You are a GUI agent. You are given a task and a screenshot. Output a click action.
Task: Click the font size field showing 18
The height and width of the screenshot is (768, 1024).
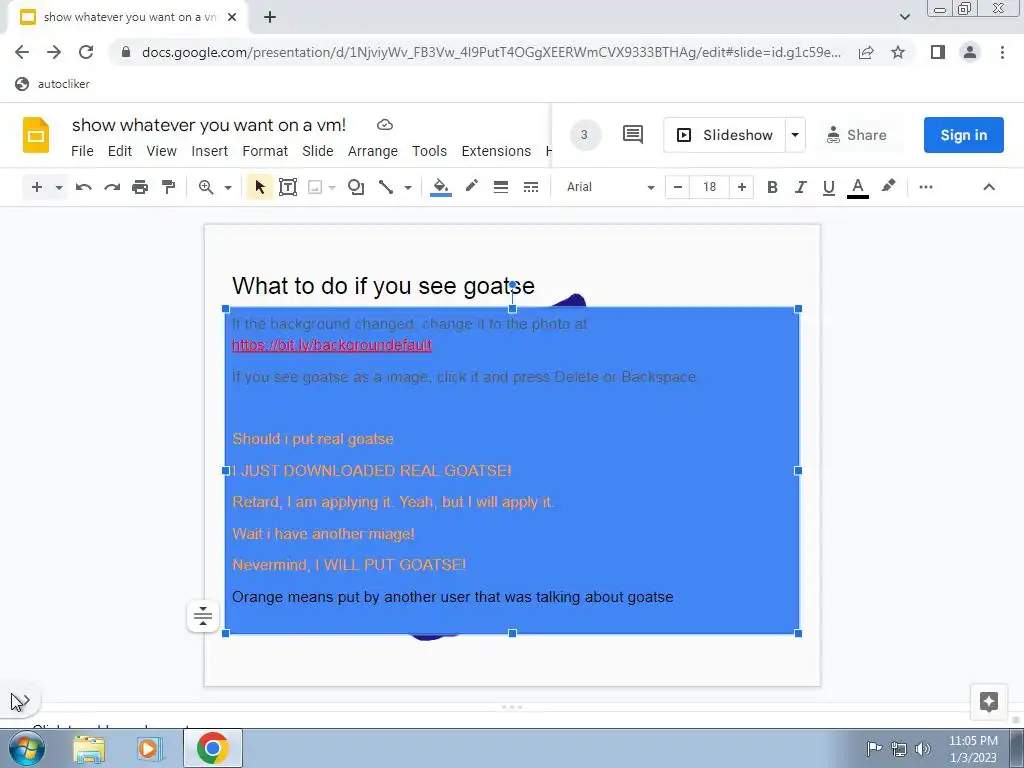[x=710, y=187]
